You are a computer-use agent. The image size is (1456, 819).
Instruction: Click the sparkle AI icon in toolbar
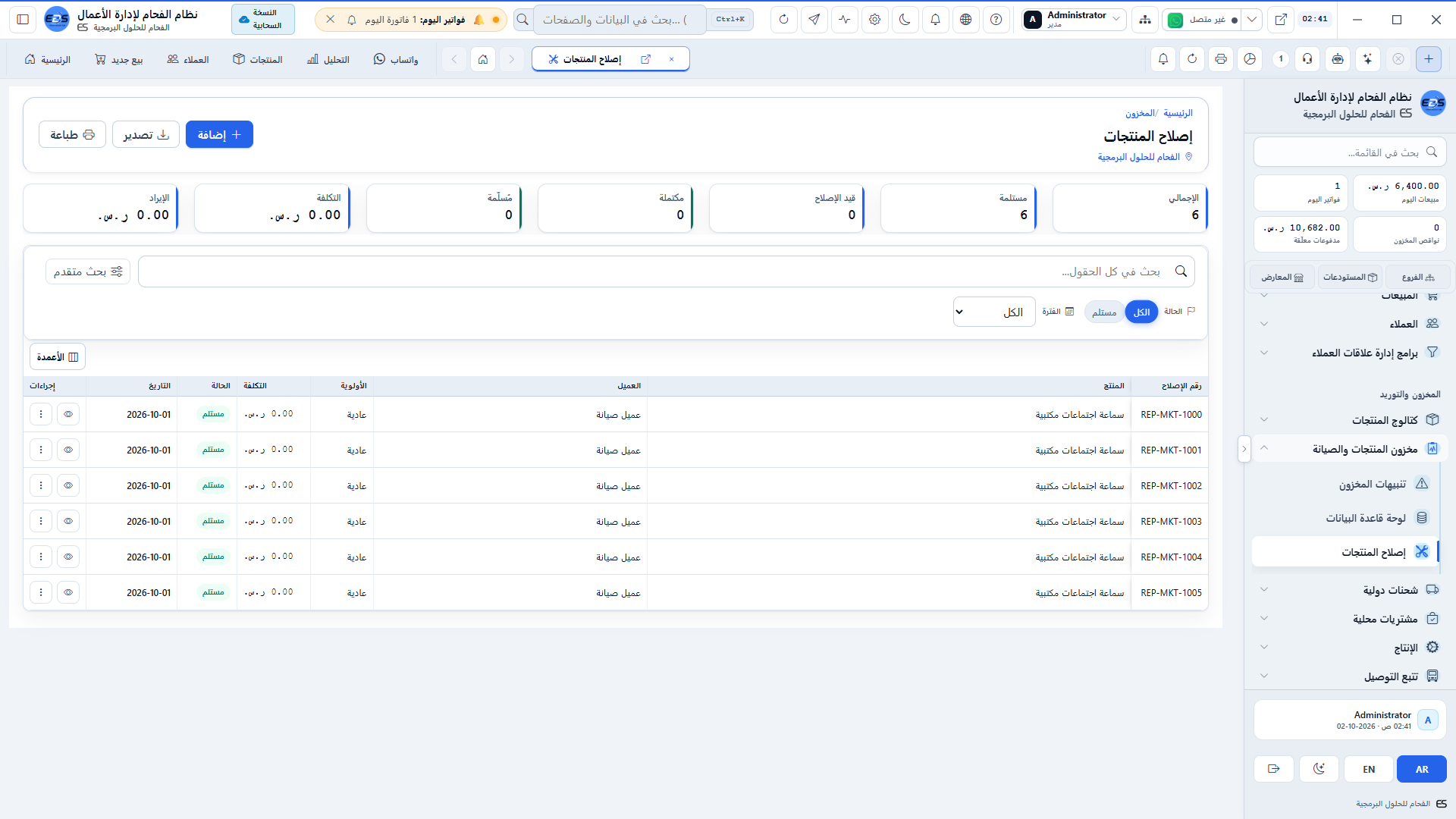(x=1367, y=59)
